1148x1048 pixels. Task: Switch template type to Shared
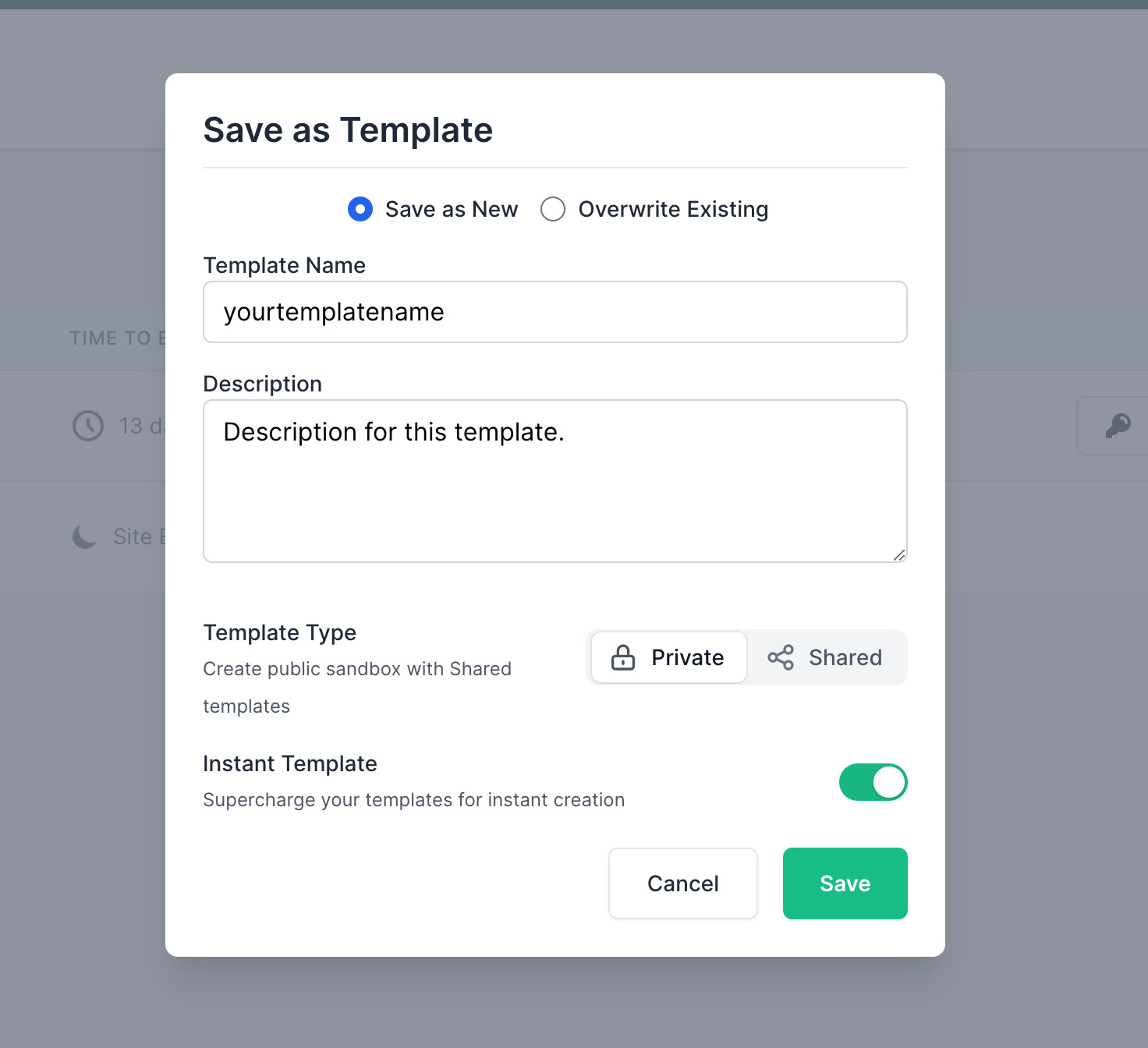tap(825, 657)
